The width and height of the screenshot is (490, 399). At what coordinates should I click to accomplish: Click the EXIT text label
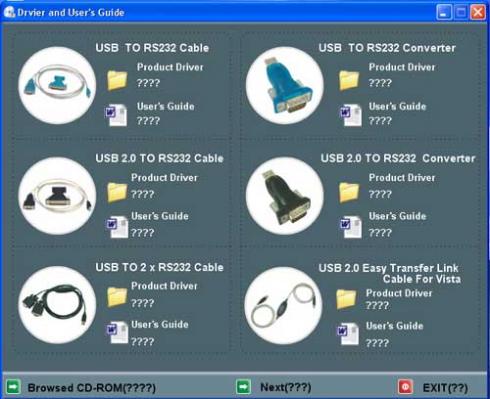445,388
